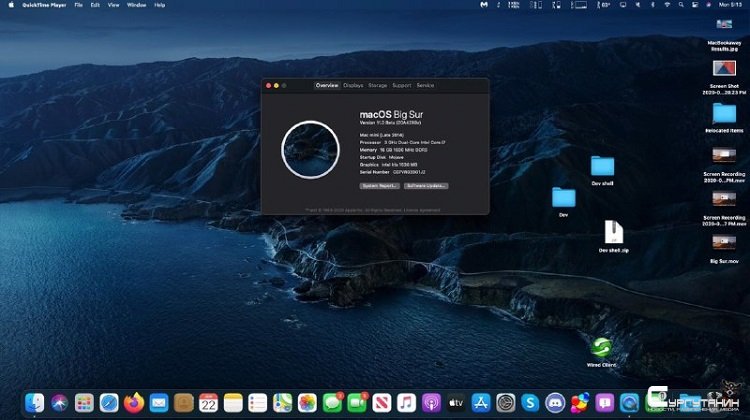
Task: Open Podcasts from the dock
Action: coord(431,403)
